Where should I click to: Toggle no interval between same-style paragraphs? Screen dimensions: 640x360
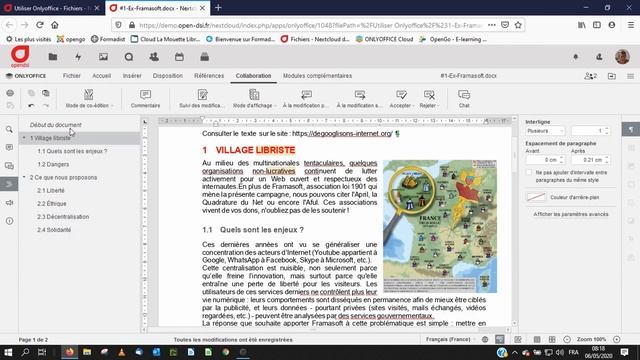(x=529, y=173)
